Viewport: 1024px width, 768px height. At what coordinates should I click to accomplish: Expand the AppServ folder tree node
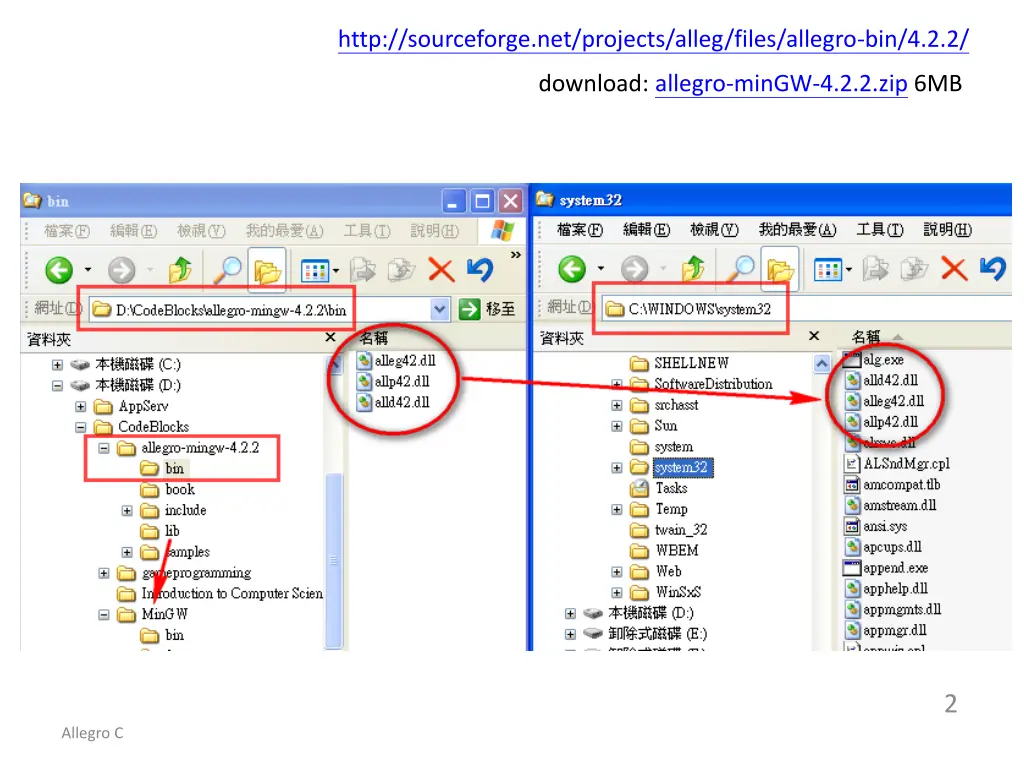click(81, 406)
